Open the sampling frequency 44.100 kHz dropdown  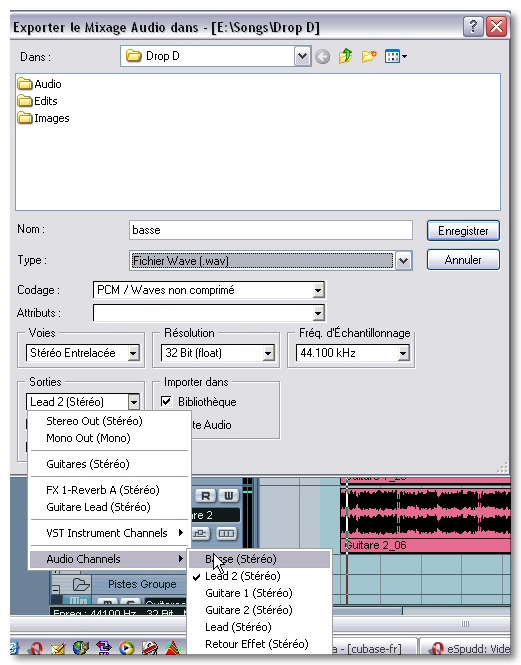[x=403, y=353]
